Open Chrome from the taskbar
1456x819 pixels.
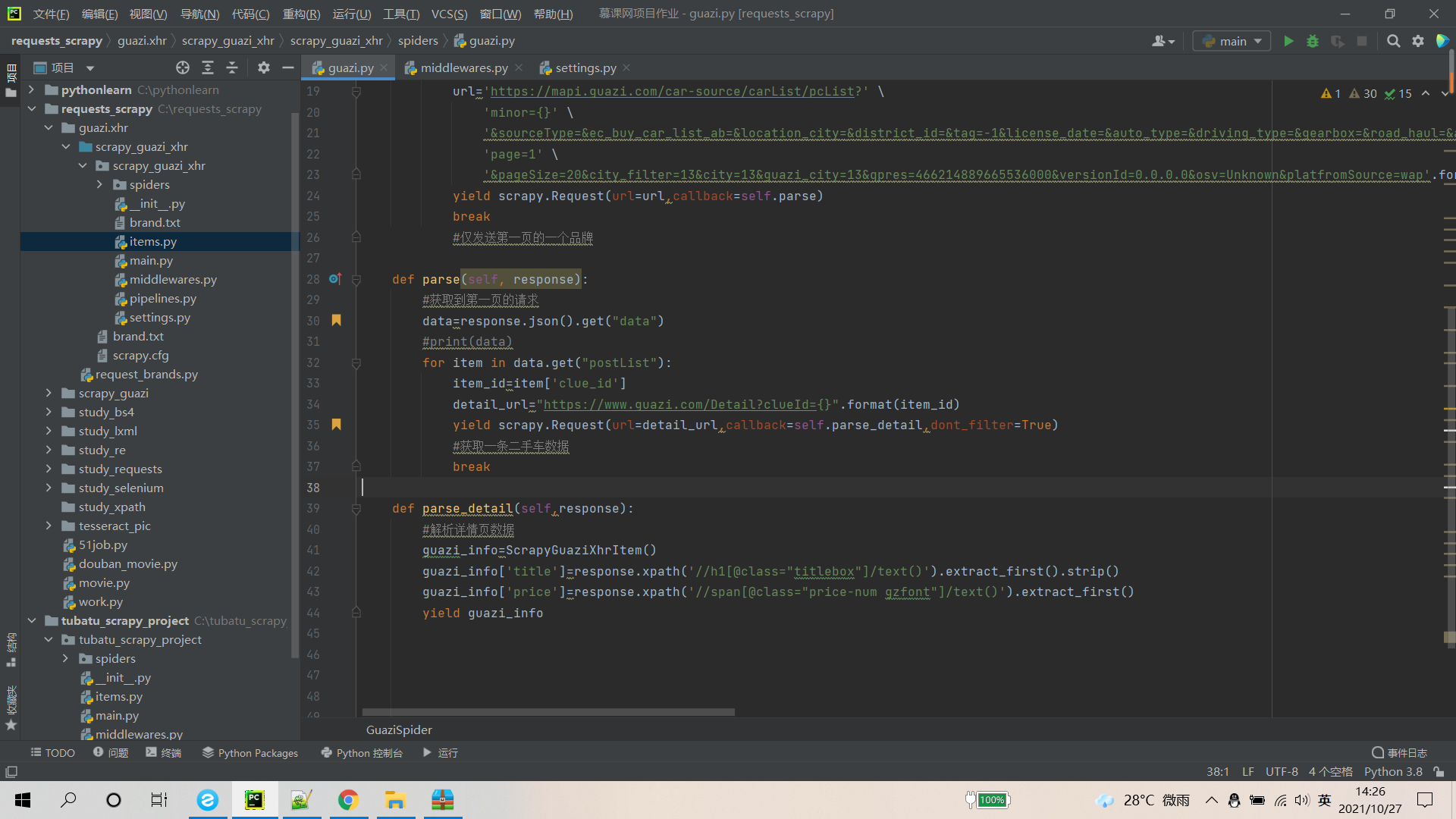pos(348,800)
